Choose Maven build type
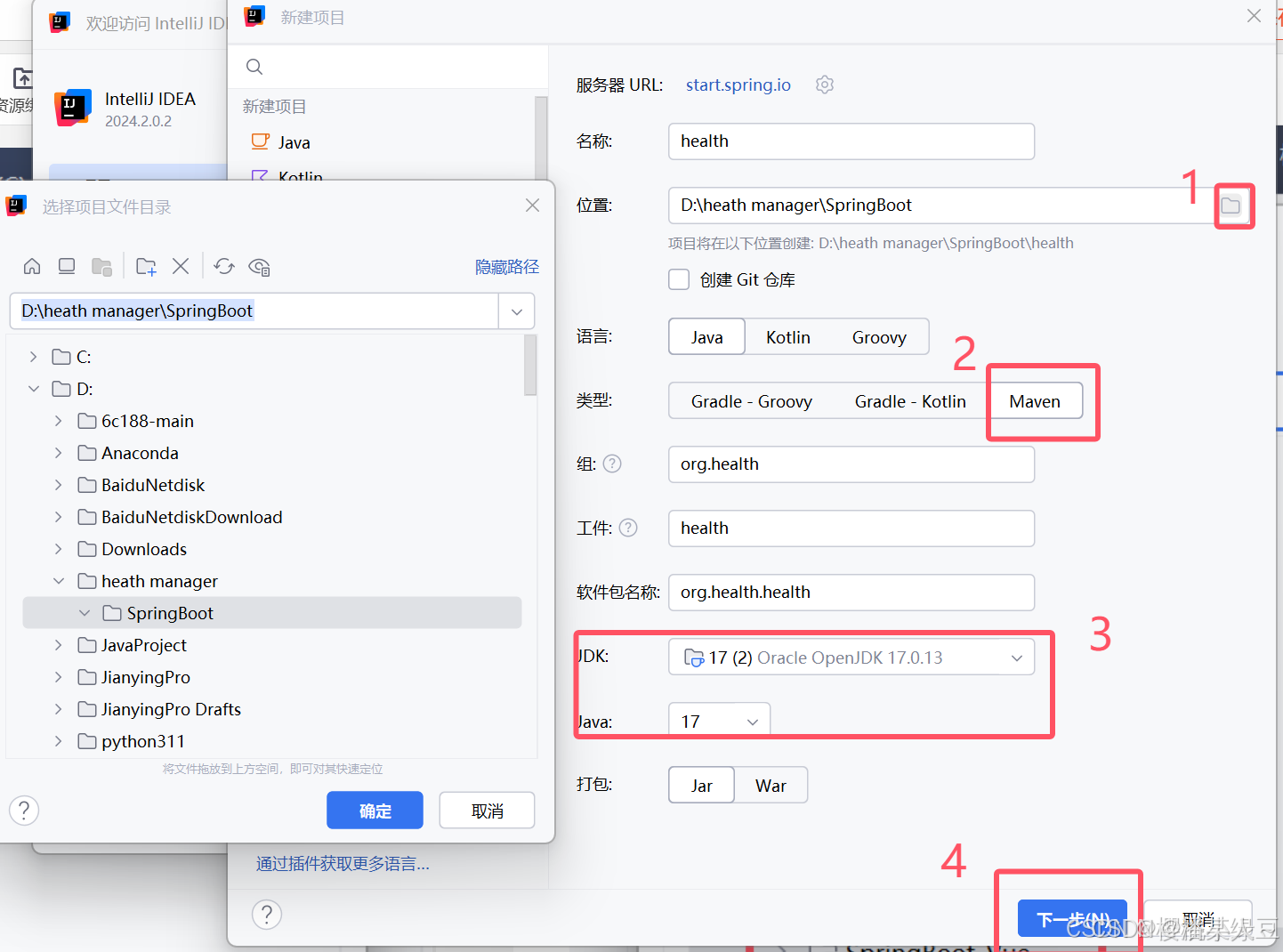1283x952 pixels. [x=1035, y=401]
